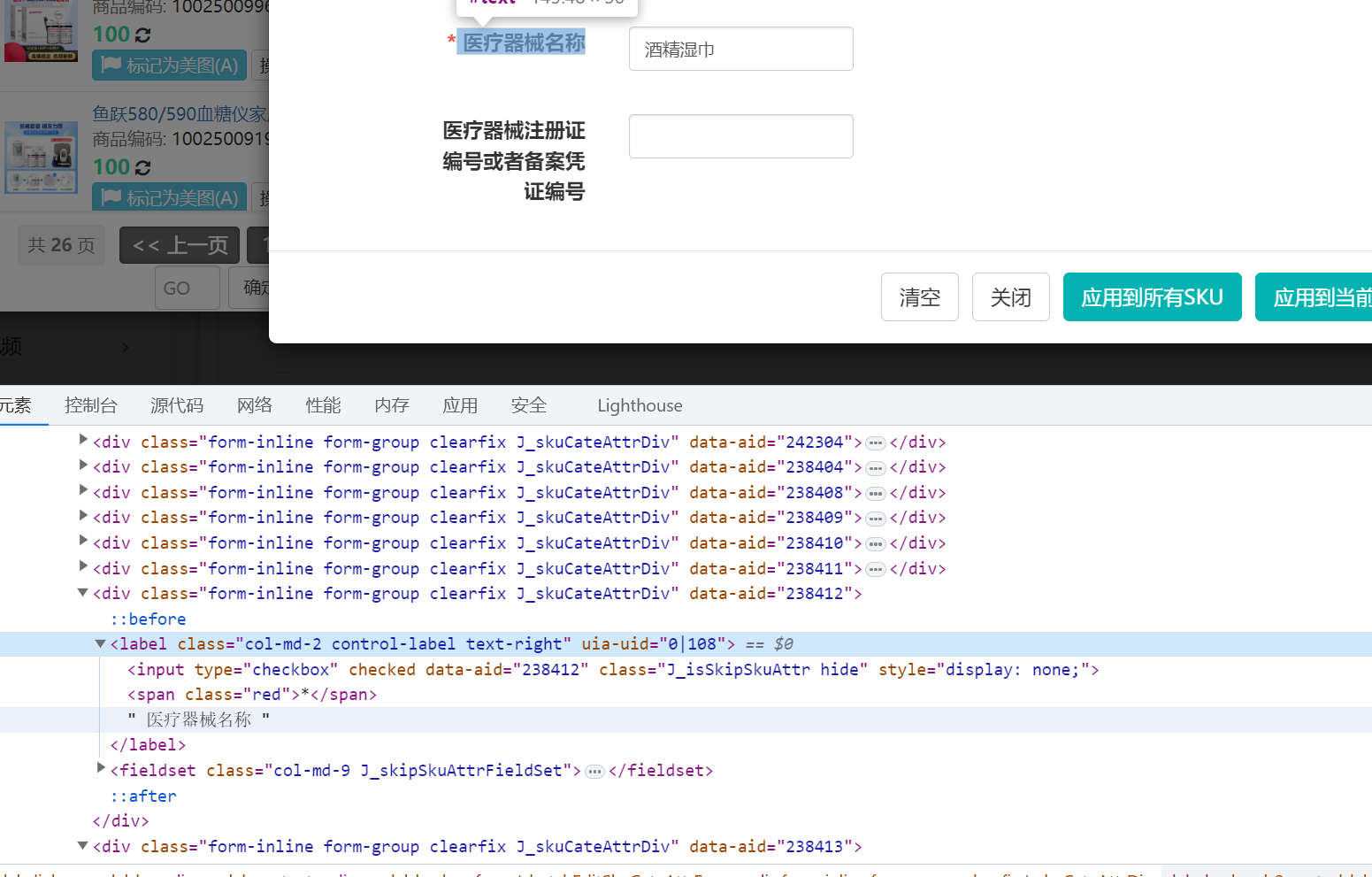Click the empty 医疗器械注册证编号 input field

click(x=741, y=136)
